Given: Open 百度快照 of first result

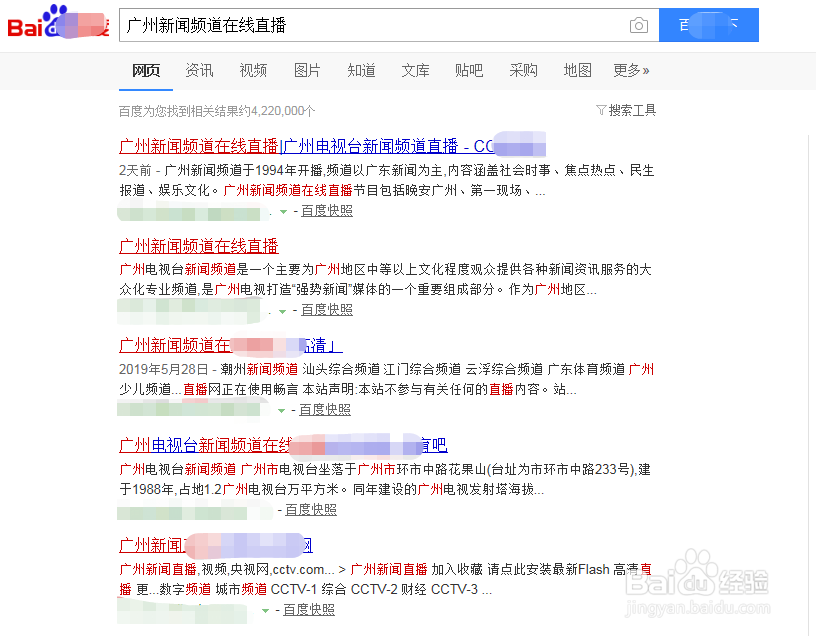Looking at the screenshot, I should tap(327, 211).
